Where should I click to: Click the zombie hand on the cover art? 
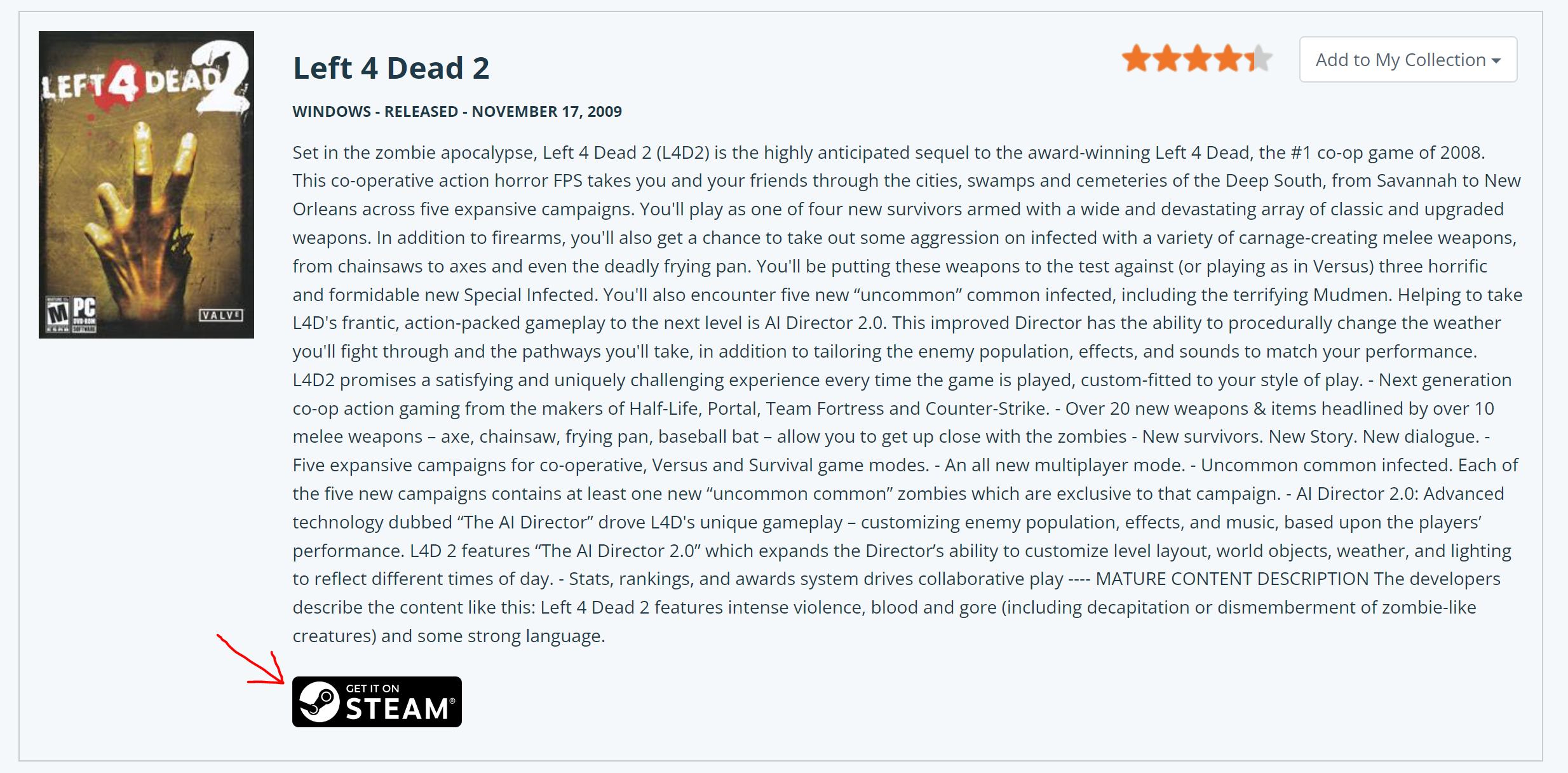point(146,216)
